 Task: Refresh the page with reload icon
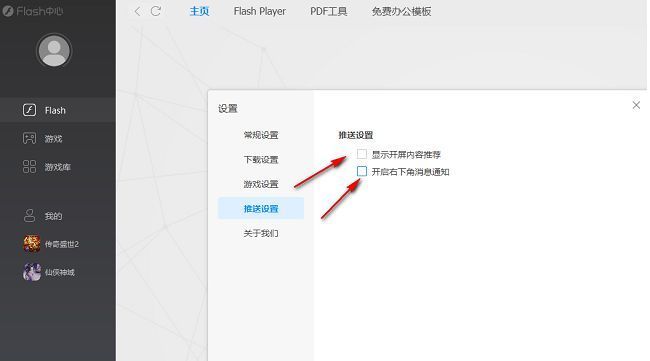point(156,11)
